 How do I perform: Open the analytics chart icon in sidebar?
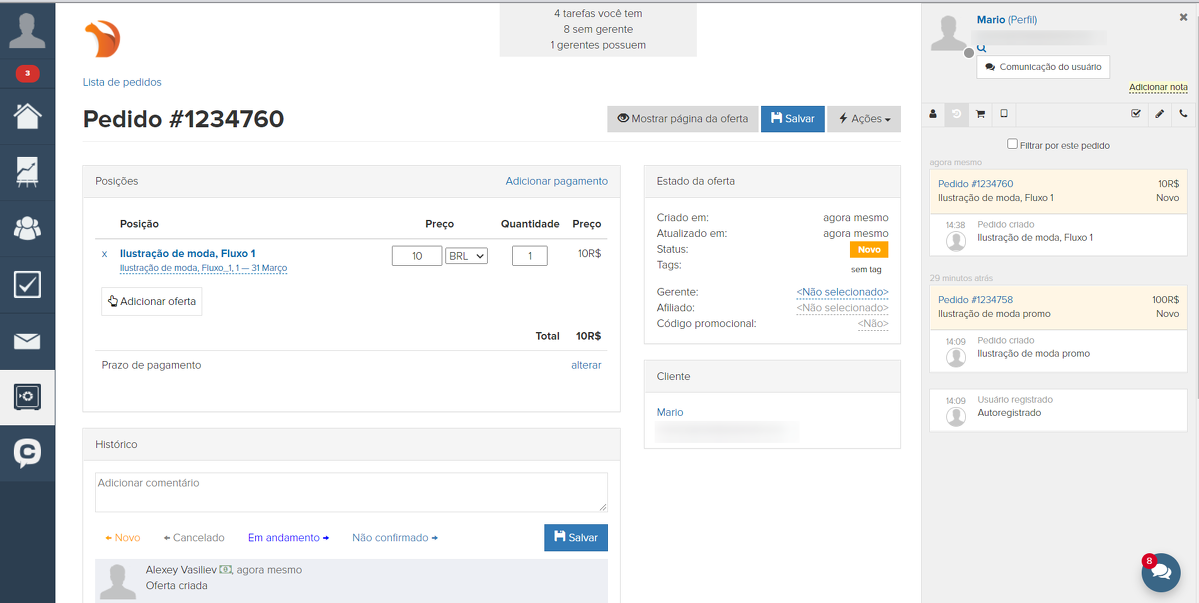27,171
